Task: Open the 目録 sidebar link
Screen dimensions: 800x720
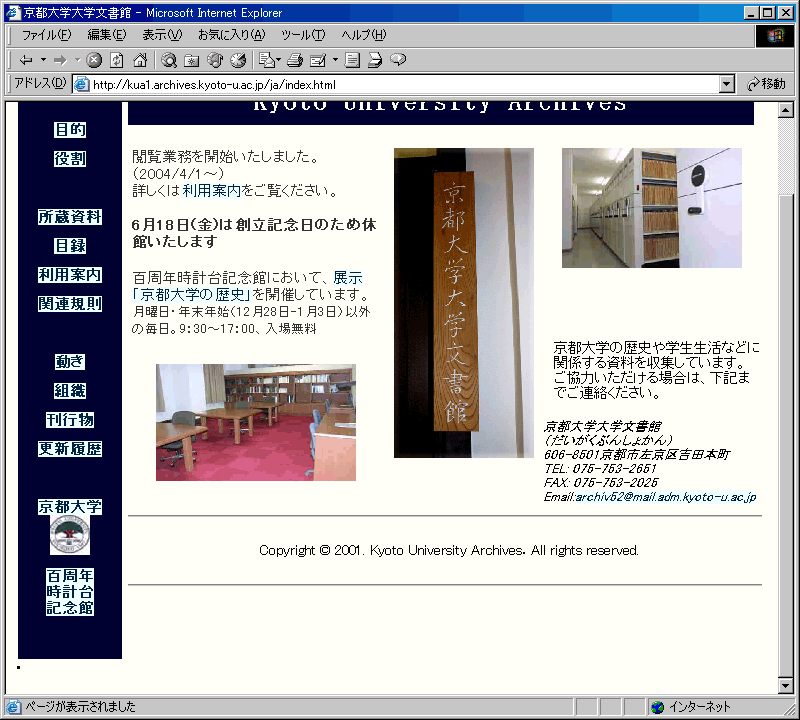Action: [x=70, y=246]
